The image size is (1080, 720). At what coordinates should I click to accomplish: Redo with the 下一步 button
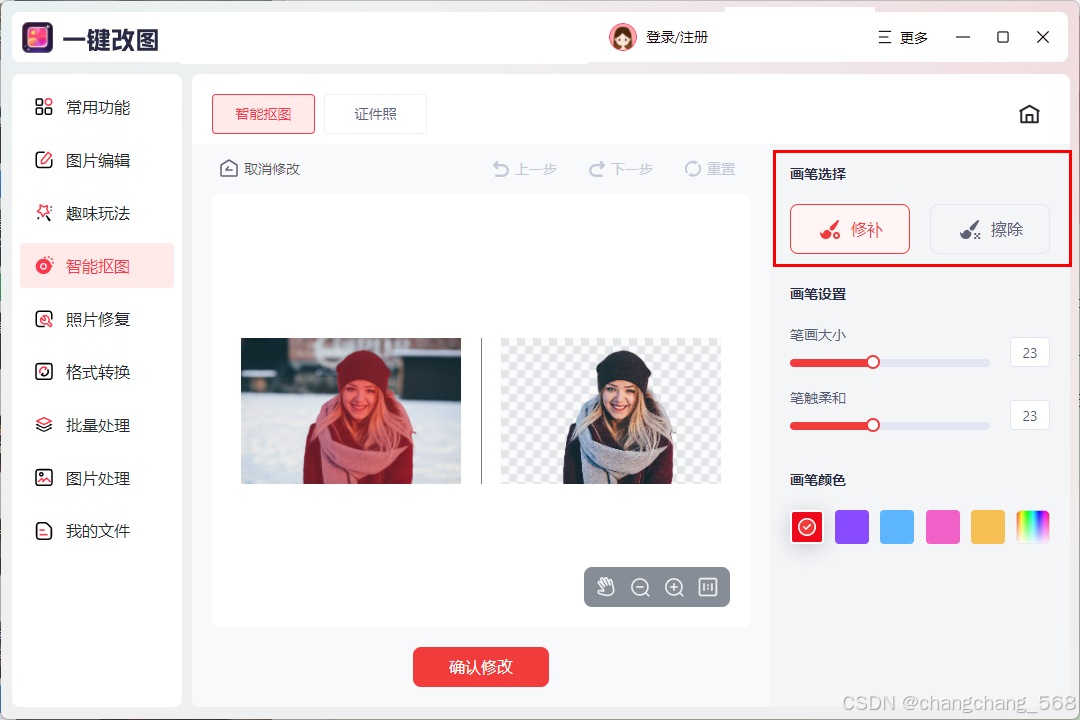coord(621,169)
